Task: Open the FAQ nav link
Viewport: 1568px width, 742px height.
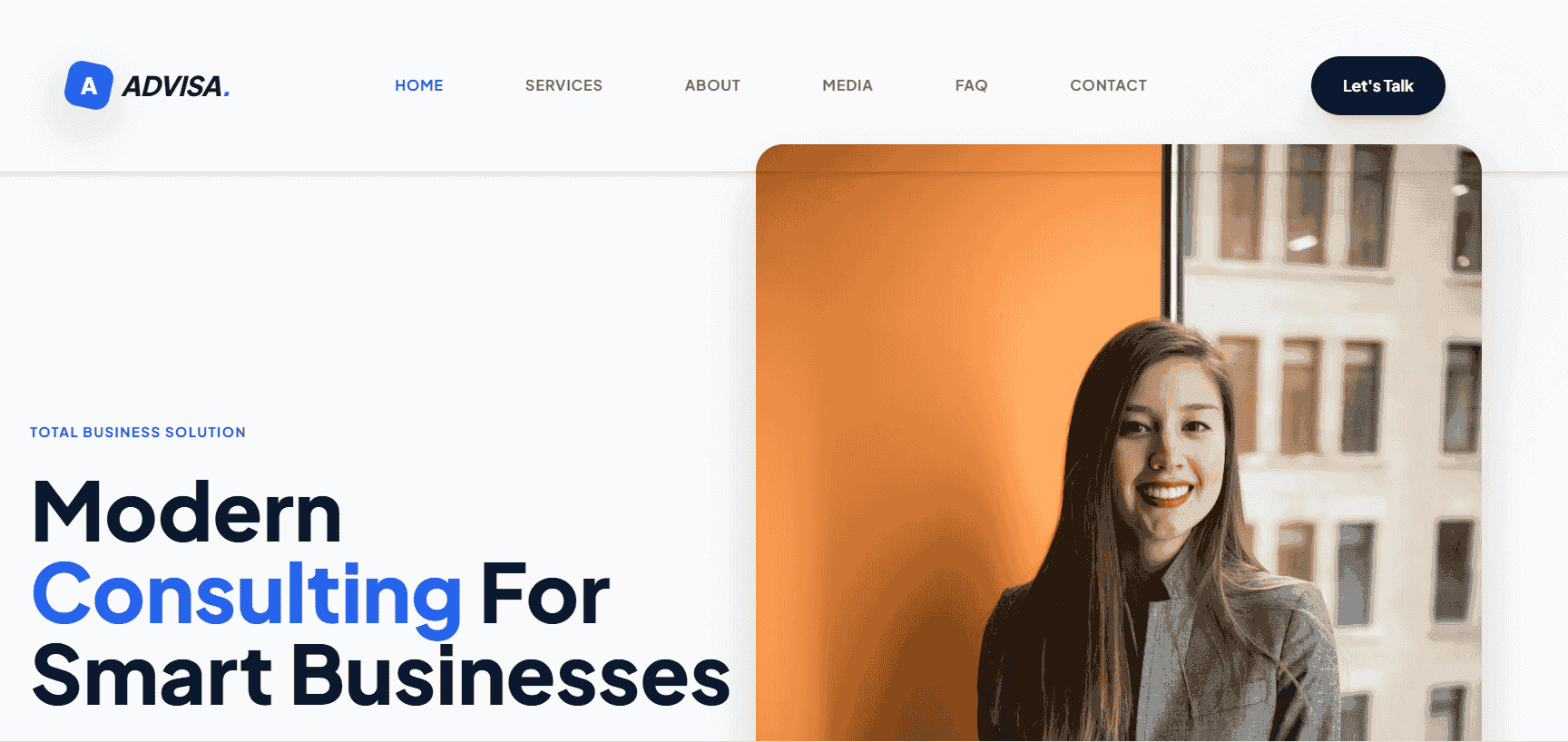Action: coord(971,85)
